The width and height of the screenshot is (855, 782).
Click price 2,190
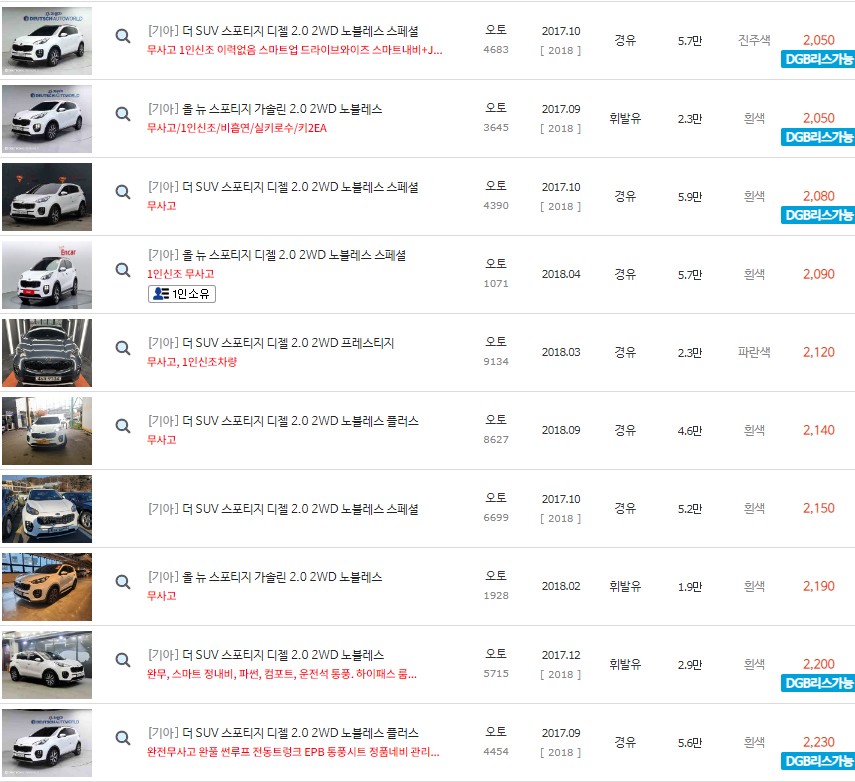(818, 586)
